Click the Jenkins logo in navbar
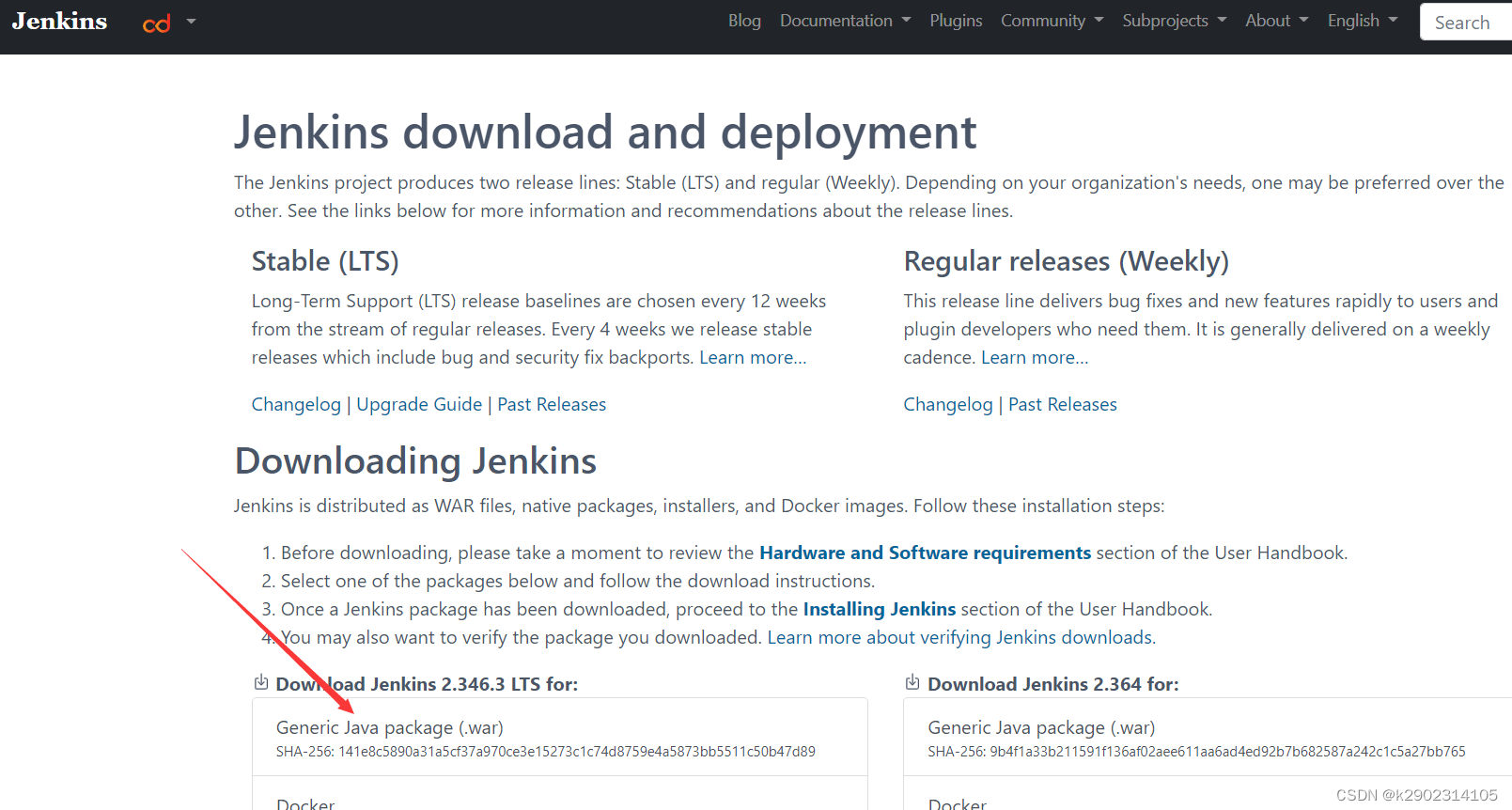The width and height of the screenshot is (1512, 810). (59, 21)
